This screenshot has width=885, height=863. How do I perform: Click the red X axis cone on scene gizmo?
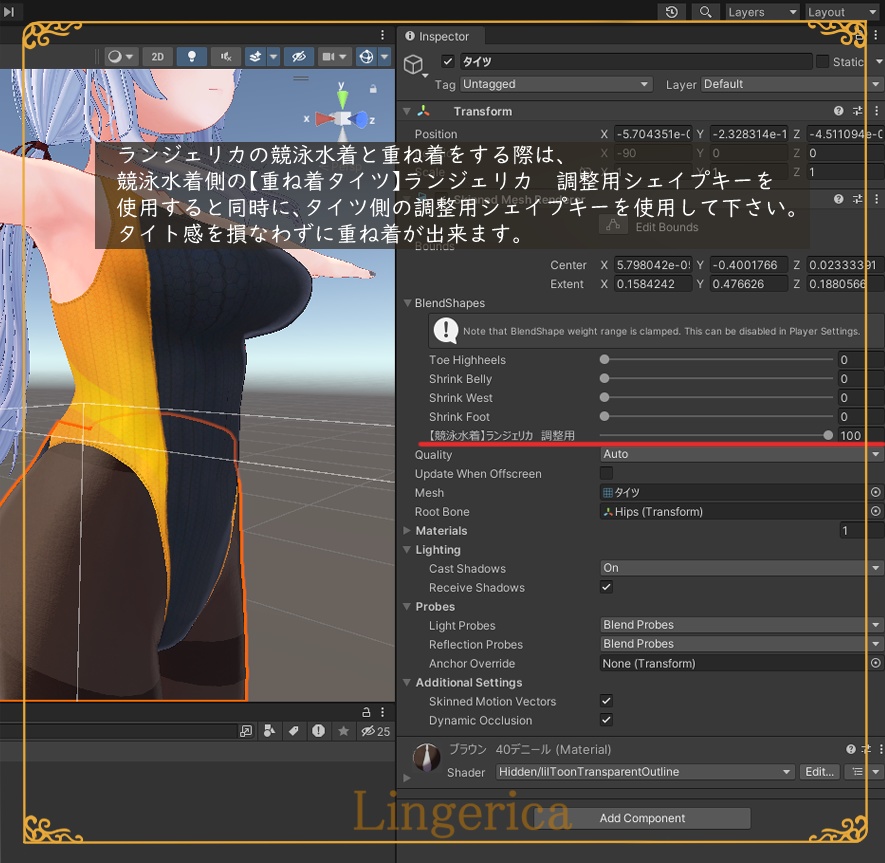325,119
